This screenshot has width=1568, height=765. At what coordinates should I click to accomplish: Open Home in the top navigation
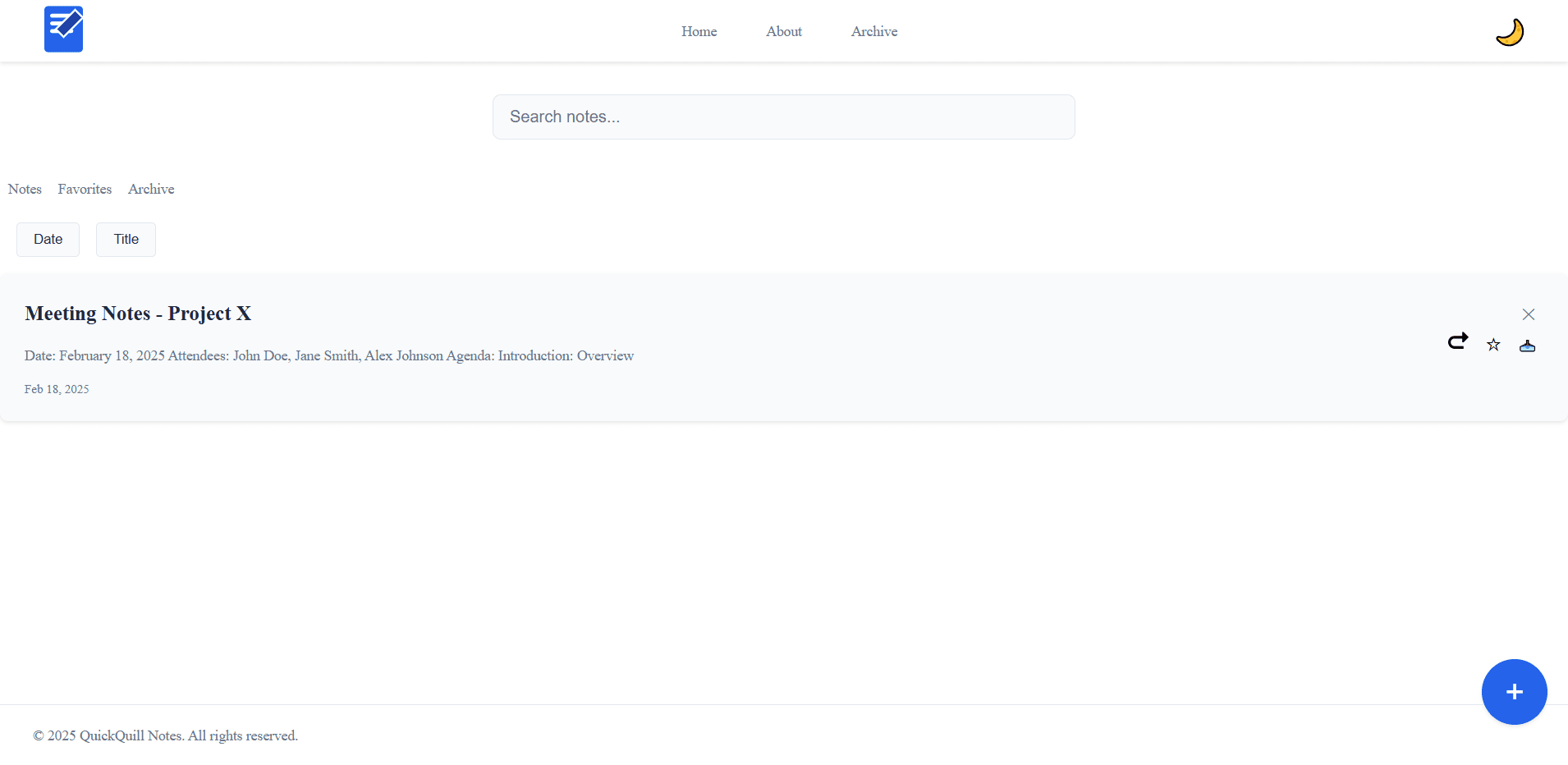pos(699,31)
